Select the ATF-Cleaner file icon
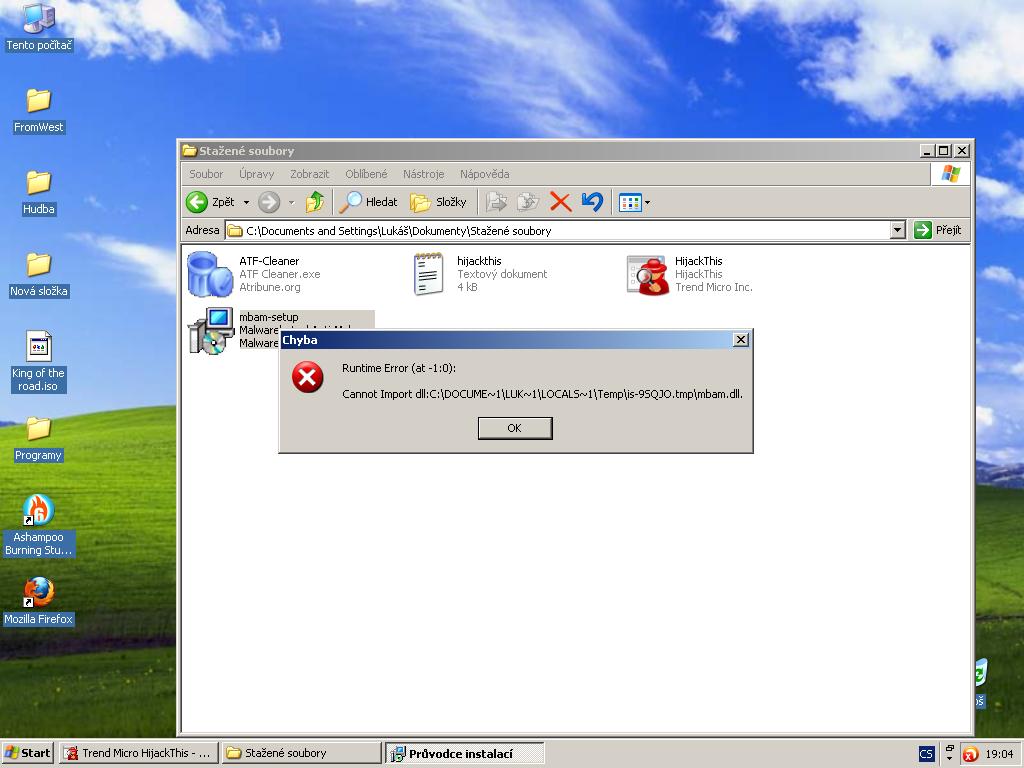 (210, 274)
